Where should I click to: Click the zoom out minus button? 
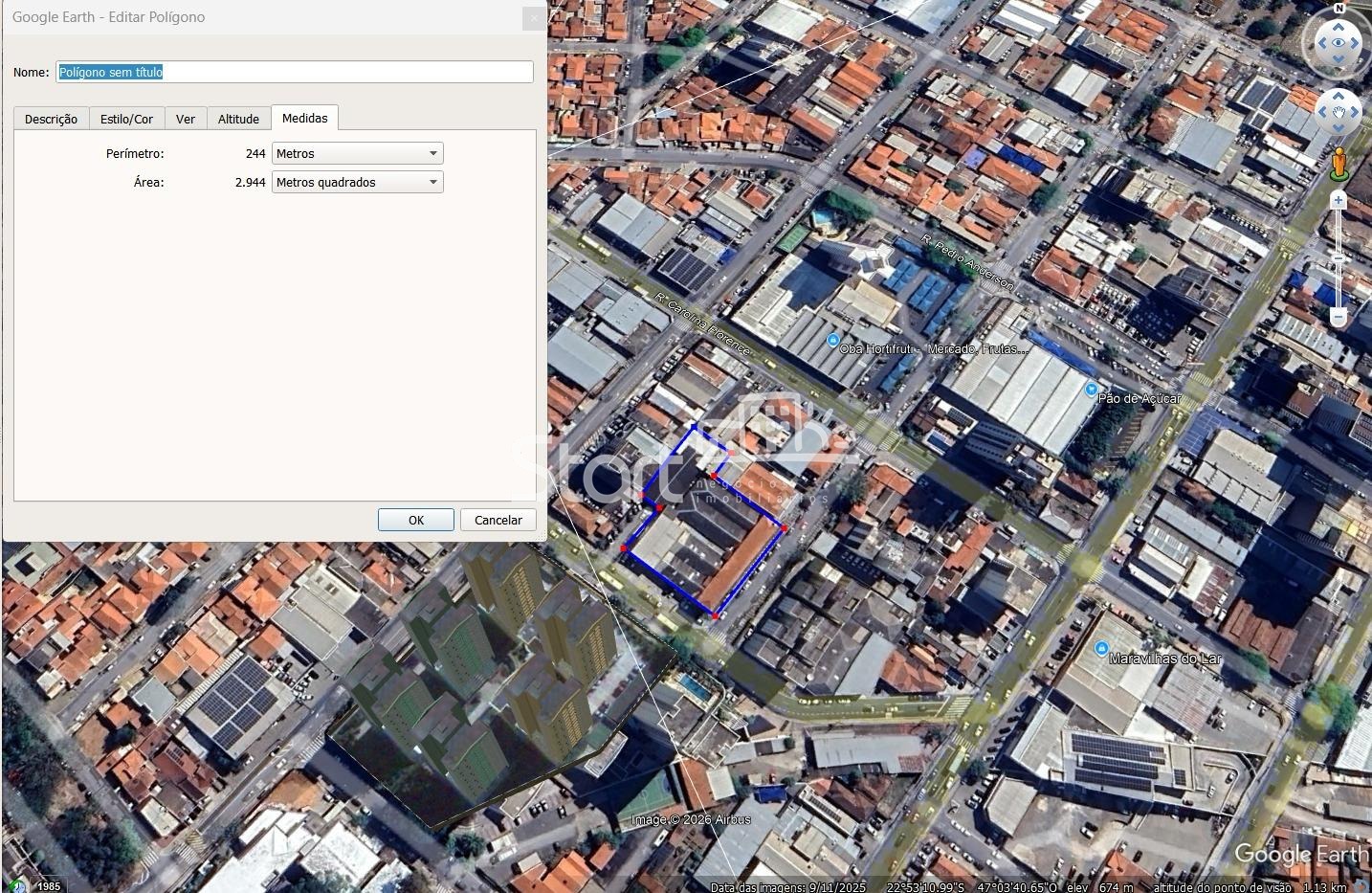coord(1339,317)
